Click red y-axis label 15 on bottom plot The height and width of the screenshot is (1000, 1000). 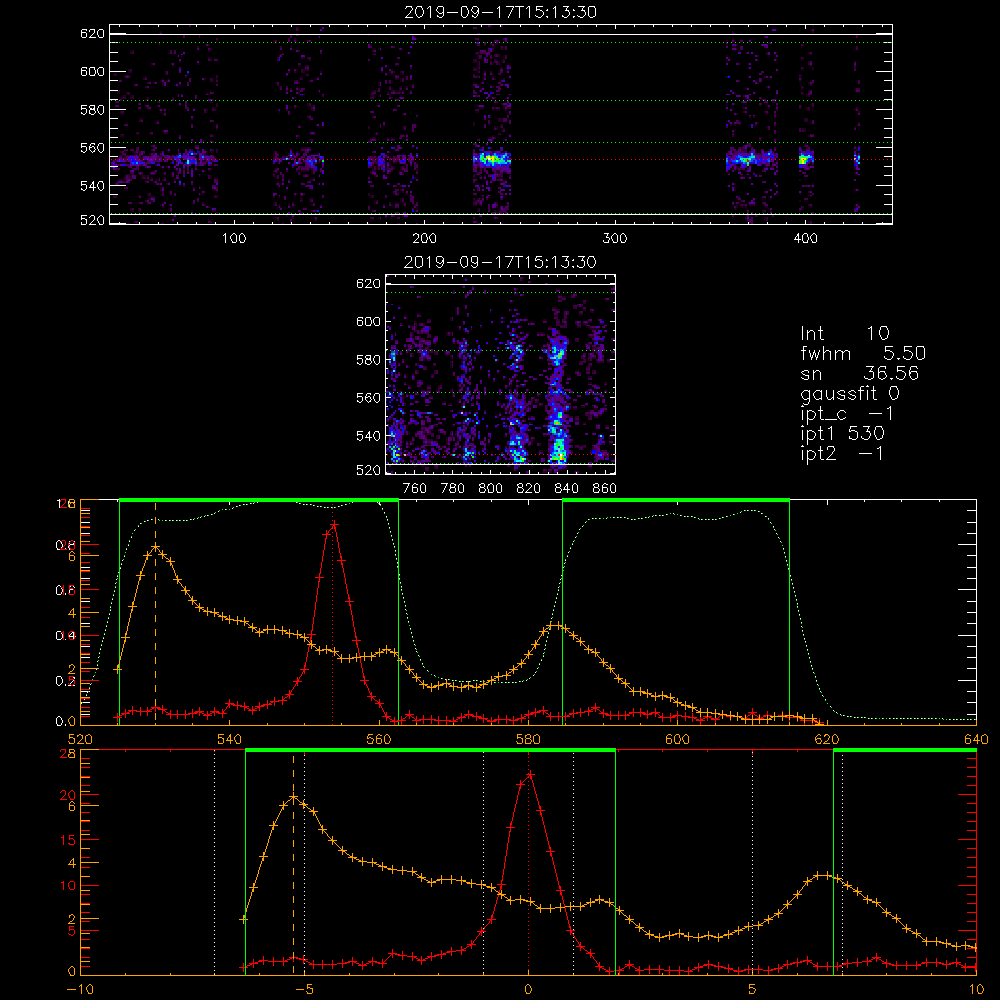(x=68, y=840)
